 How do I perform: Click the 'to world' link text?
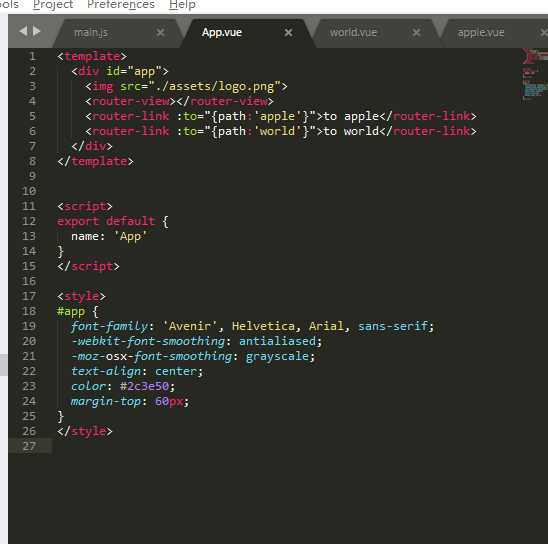(351, 131)
